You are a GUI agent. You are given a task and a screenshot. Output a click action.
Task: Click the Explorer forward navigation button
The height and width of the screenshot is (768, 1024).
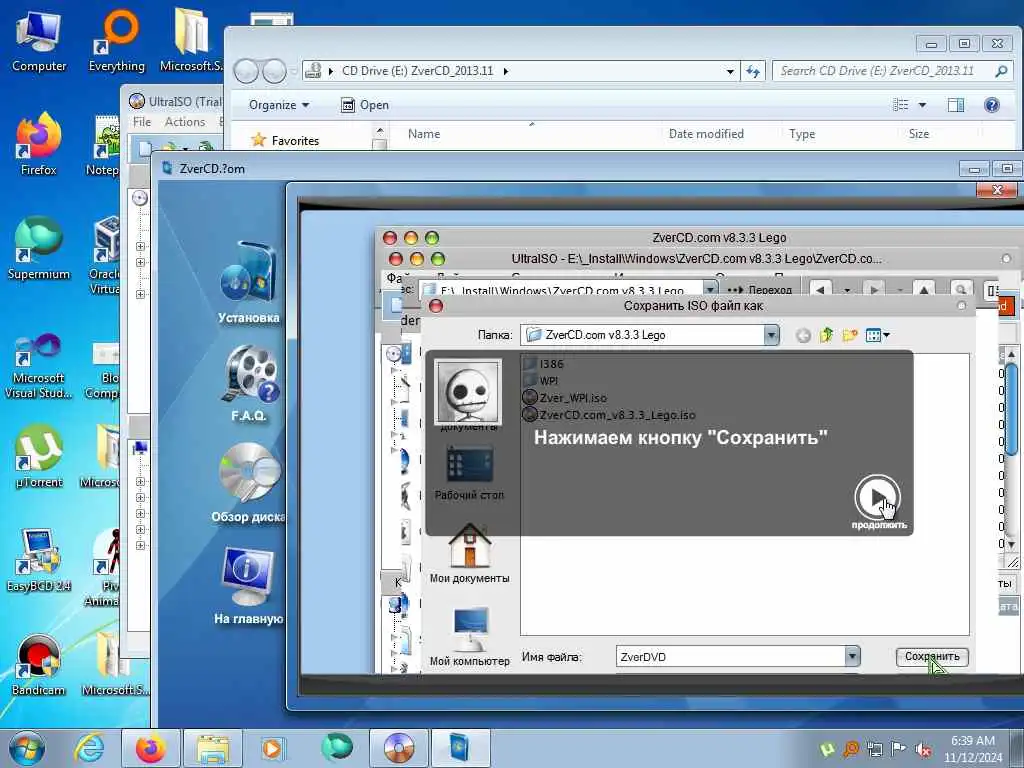coord(274,71)
